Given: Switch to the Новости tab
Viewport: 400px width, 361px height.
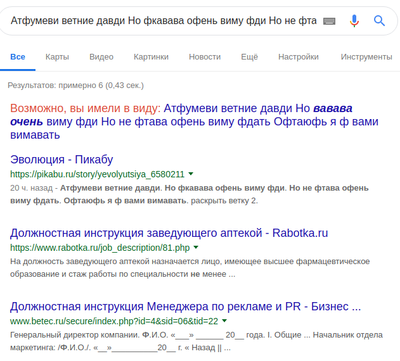Looking at the screenshot, I should point(205,57).
